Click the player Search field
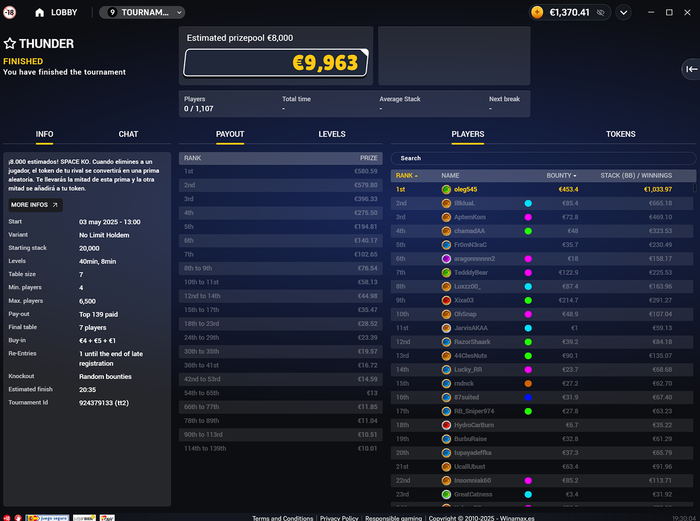 click(543, 158)
